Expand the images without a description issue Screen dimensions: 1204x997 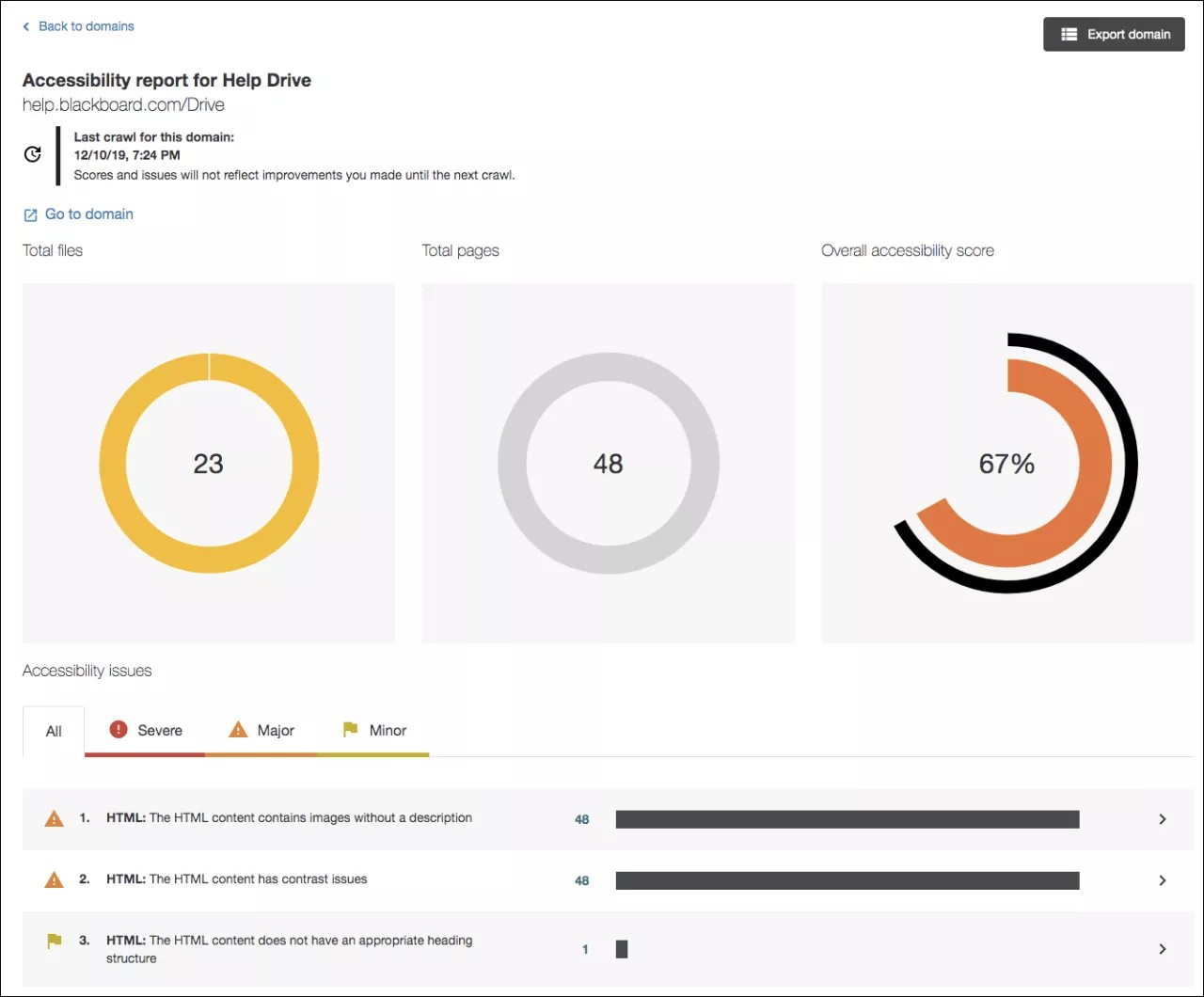click(x=1163, y=819)
